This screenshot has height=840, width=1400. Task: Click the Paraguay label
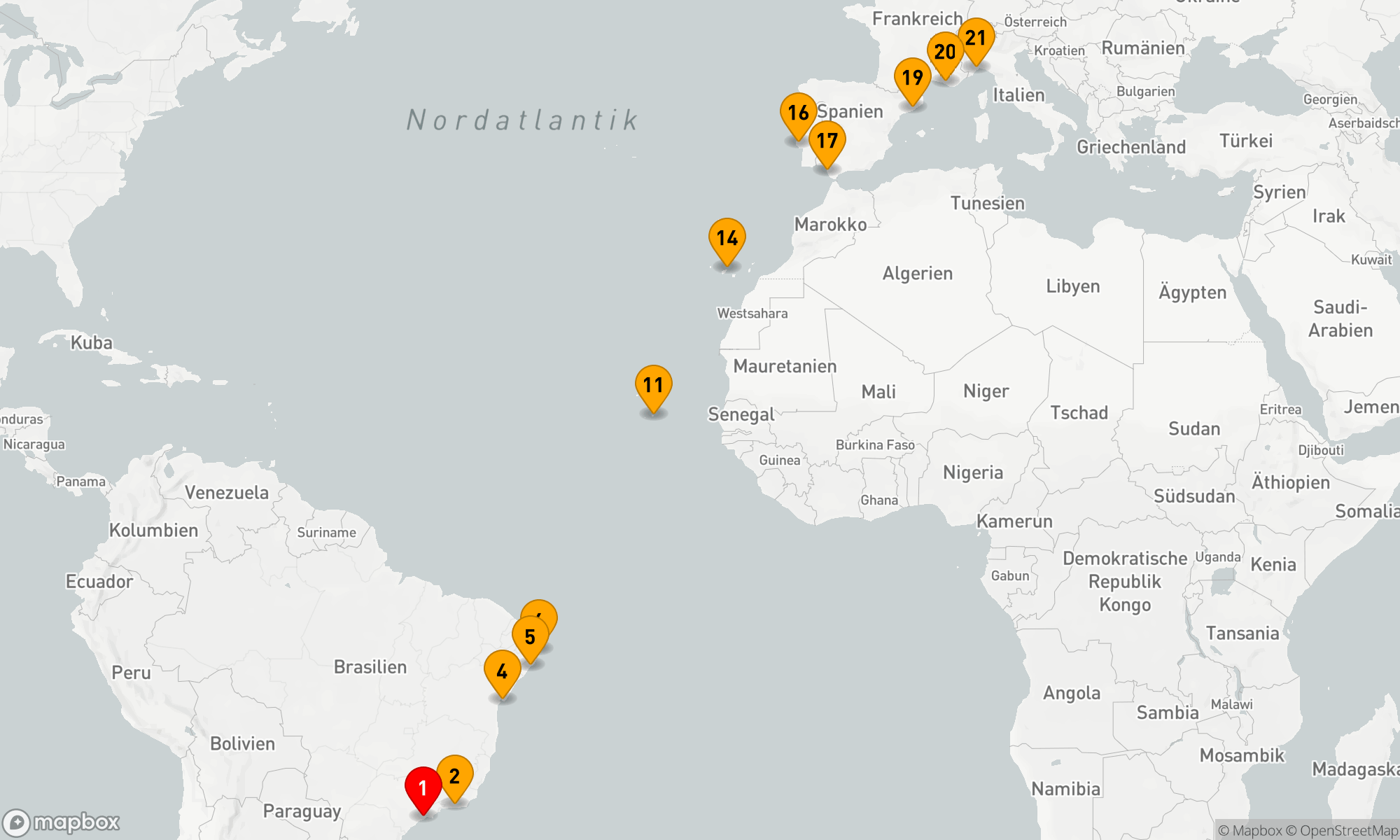tap(302, 811)
